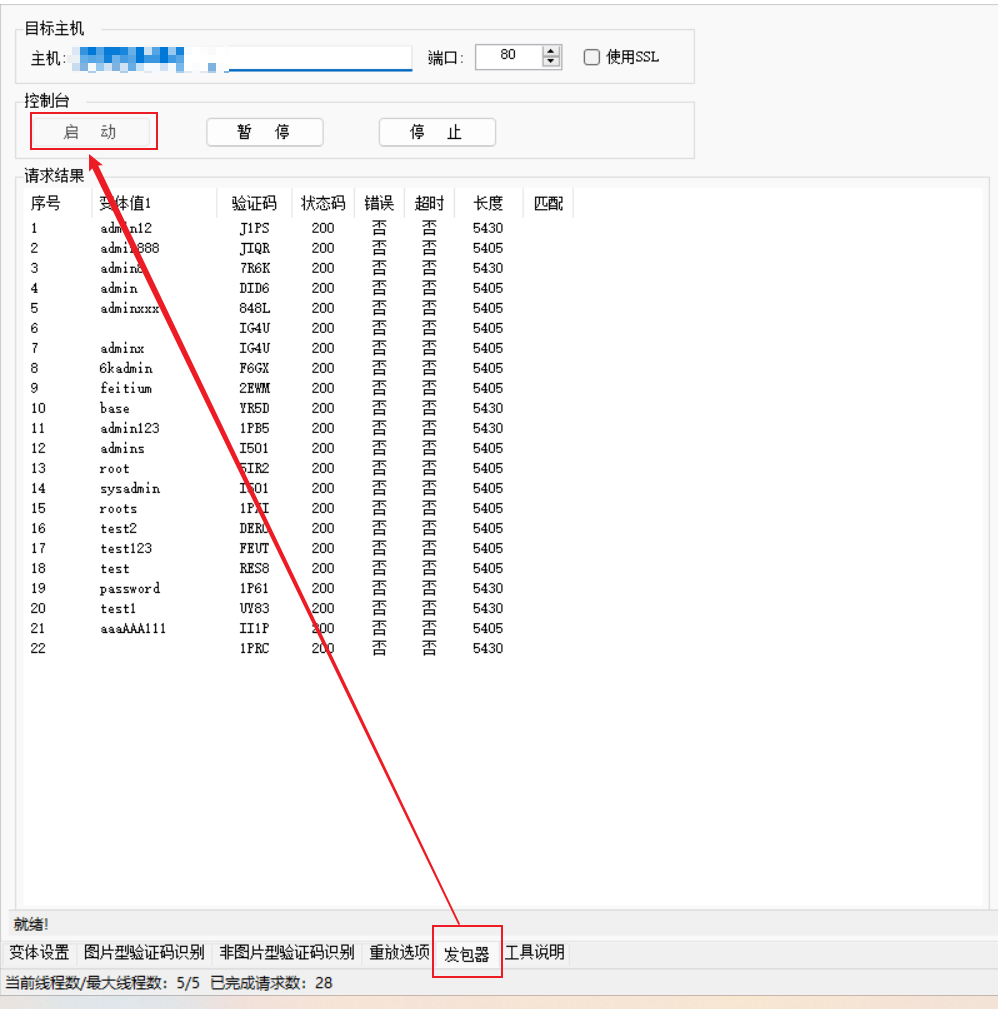The width and height of the screenshot is (998, 1009).
Task: Open the 非图片型验证码识别 tab
Action: [x=287, y=952]
